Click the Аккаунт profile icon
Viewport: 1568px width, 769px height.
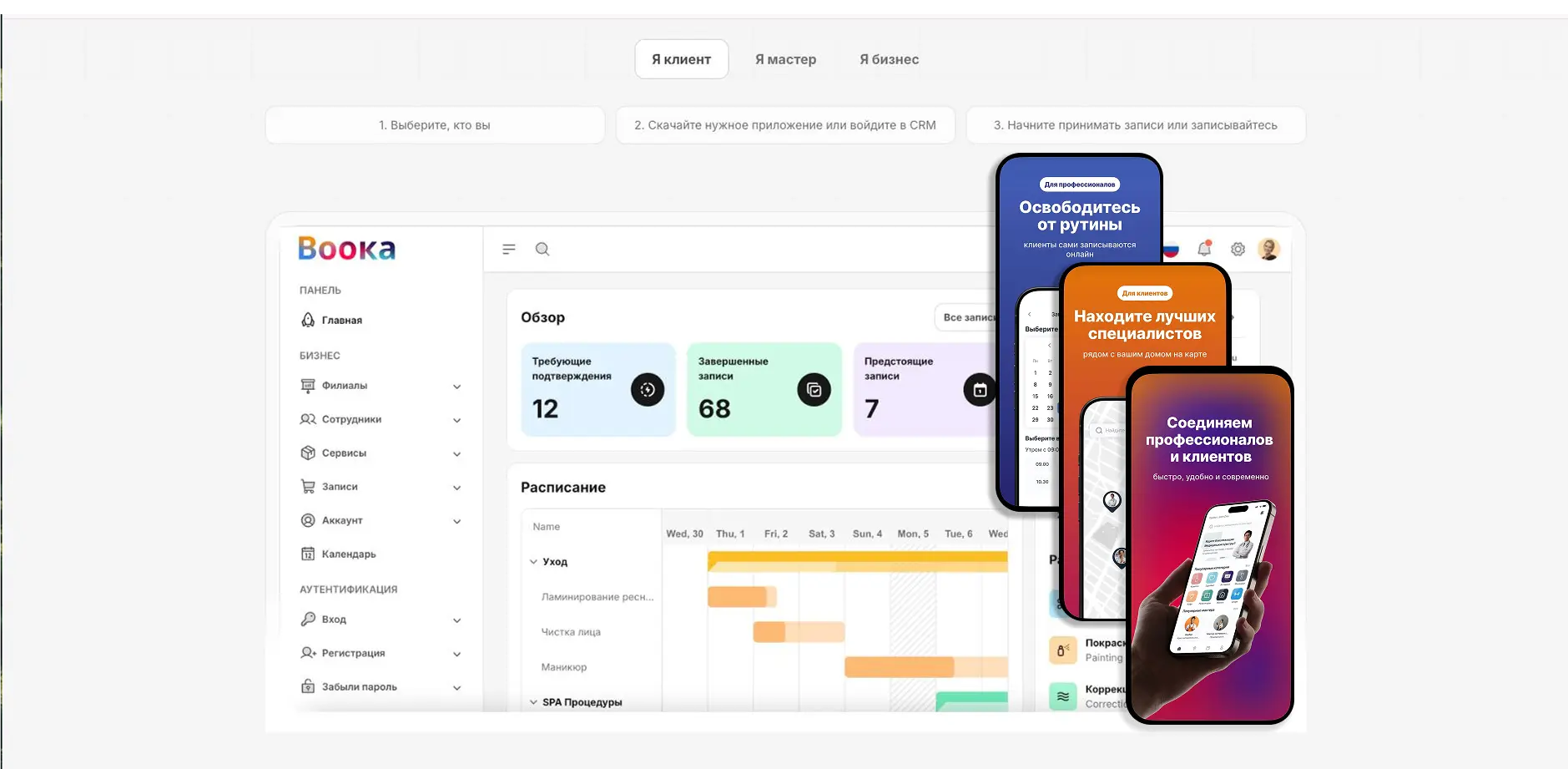click(x=308, y=520)
